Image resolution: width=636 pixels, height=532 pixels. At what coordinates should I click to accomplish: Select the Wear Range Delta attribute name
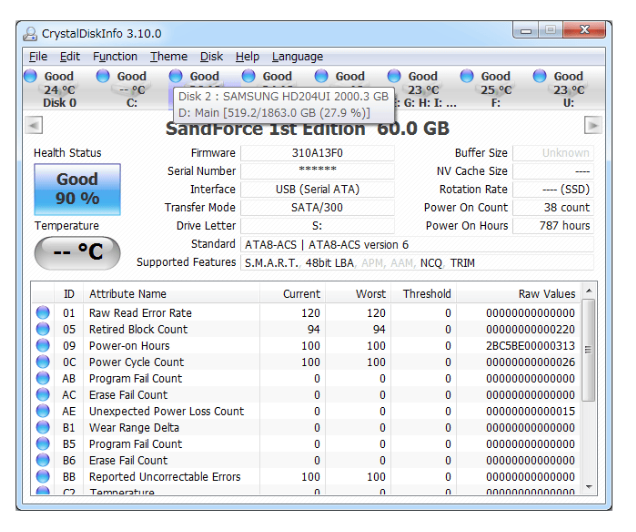click(134, 428)
